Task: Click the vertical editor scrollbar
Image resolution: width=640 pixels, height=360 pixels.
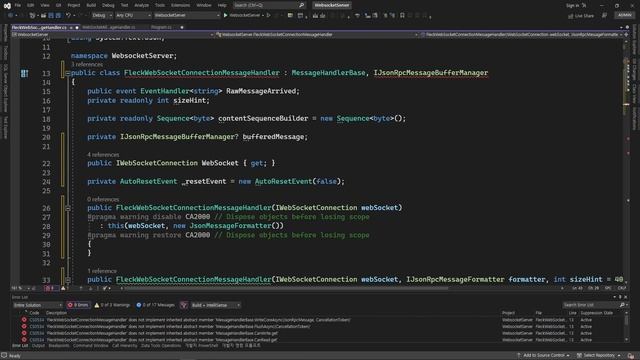Action: click(627, 161)
